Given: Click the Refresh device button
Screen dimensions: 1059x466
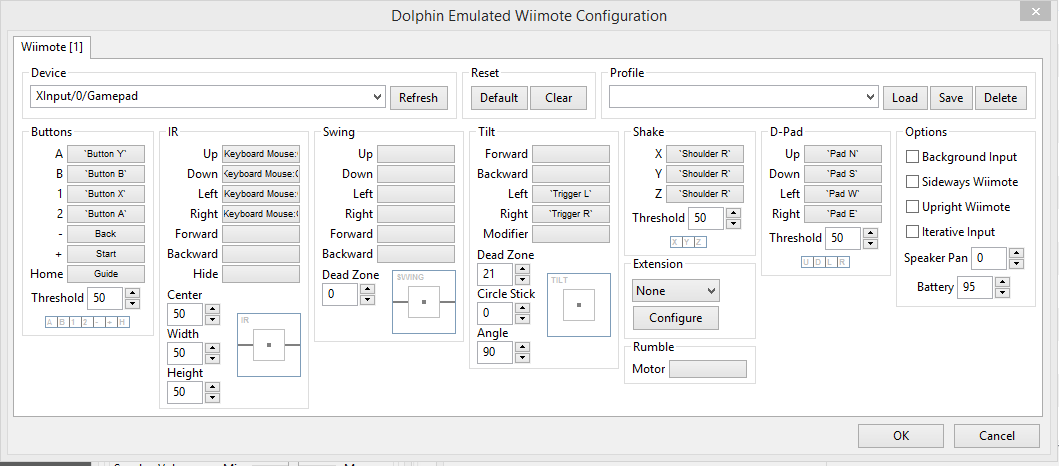Looking at the screenshot, I should [x=418, y=97].
